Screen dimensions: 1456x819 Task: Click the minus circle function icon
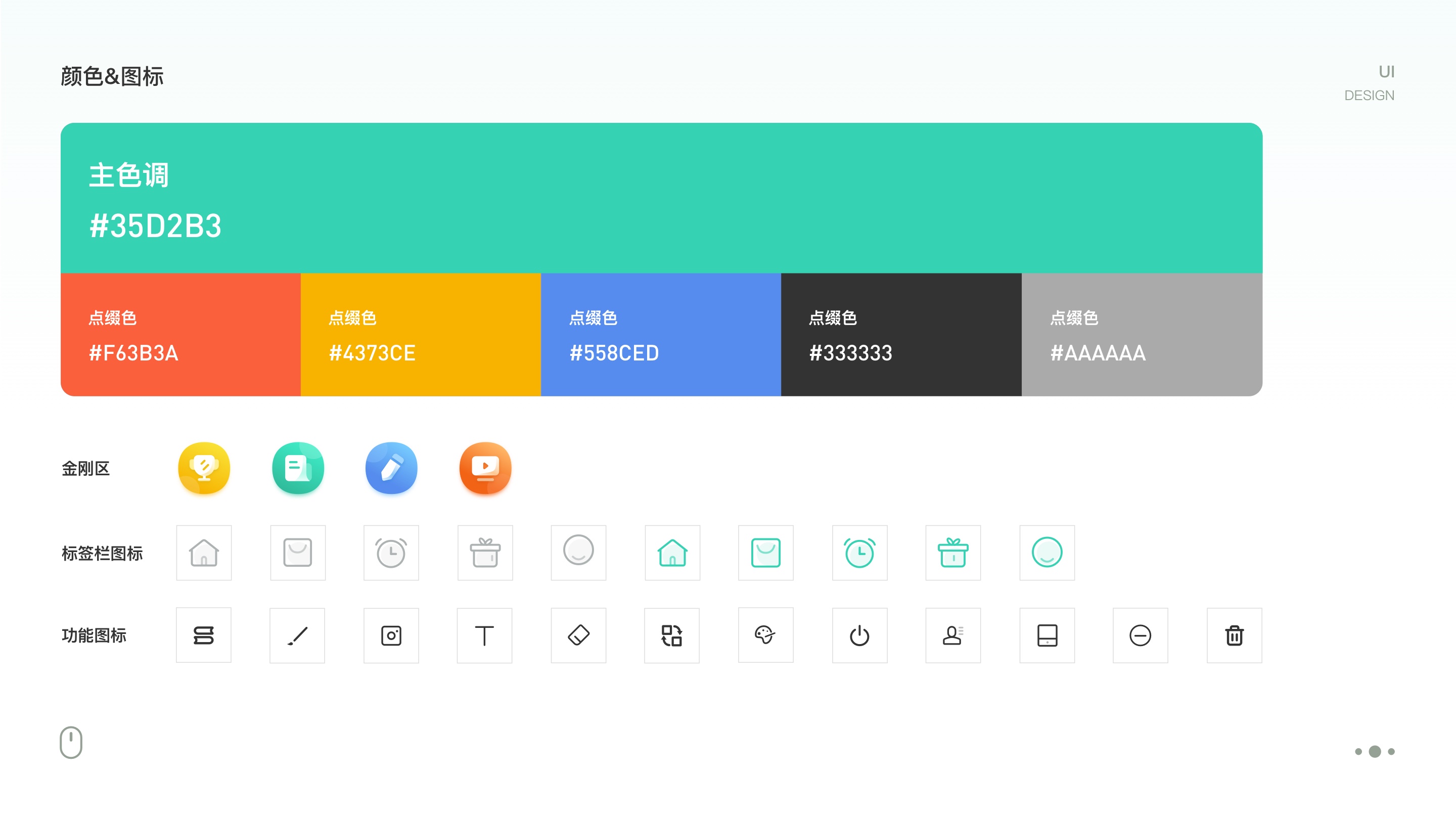pyautogui.click(x=1140, y=635)
